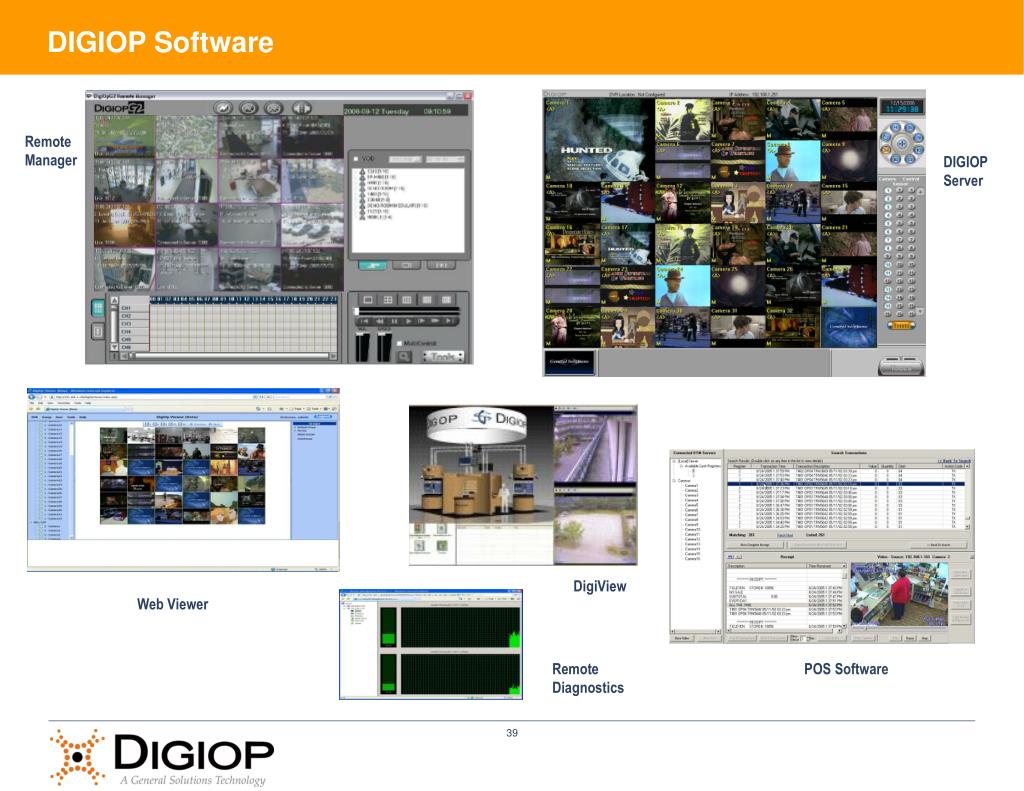This screenshot has height=791, width=1024.
Task: Click the highlighted teal button below the server list
Action: [372, 265]
